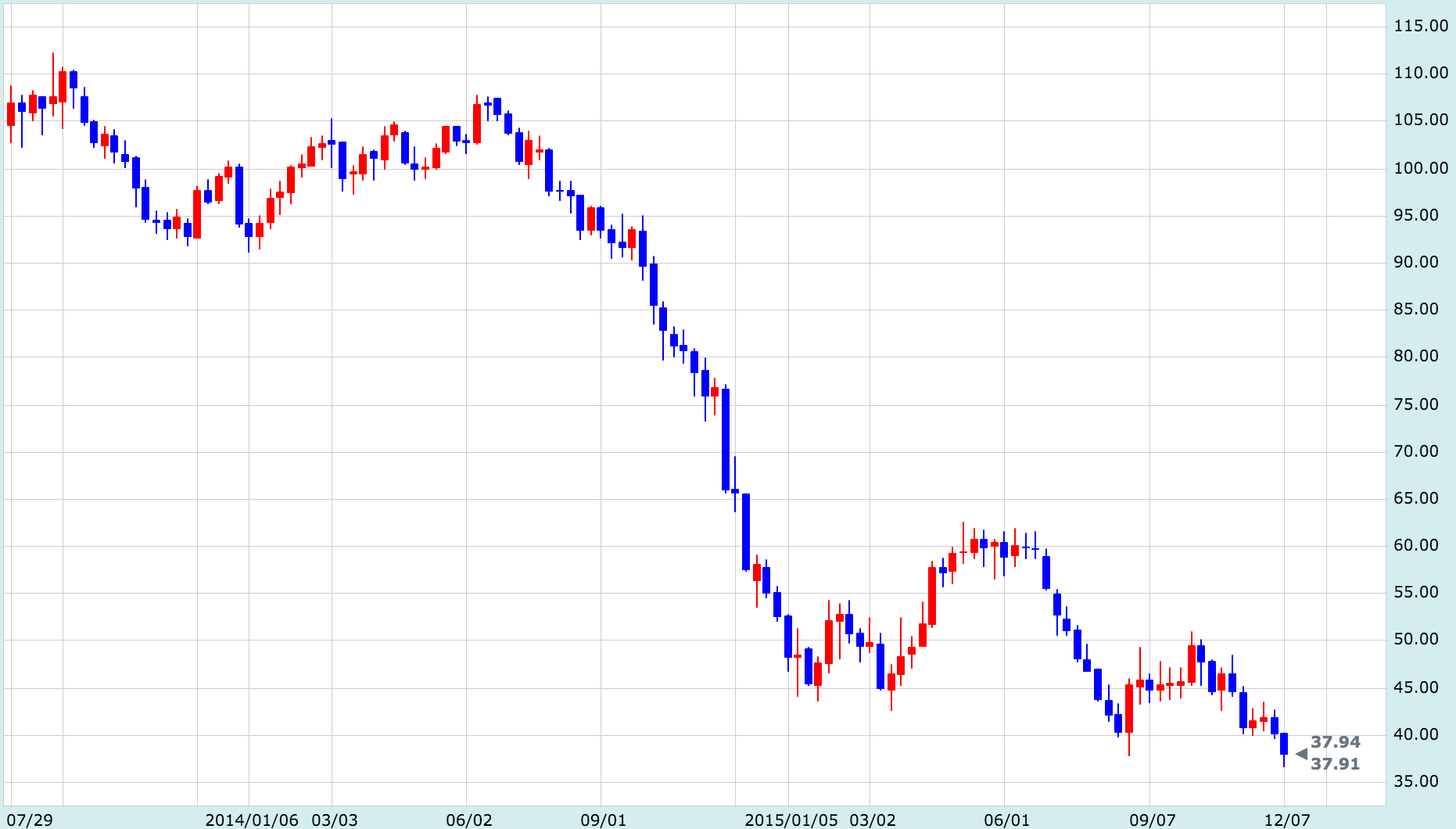Click the 06/02 date axis label
Screen dimensions: 1456x829
coord(469,820)
